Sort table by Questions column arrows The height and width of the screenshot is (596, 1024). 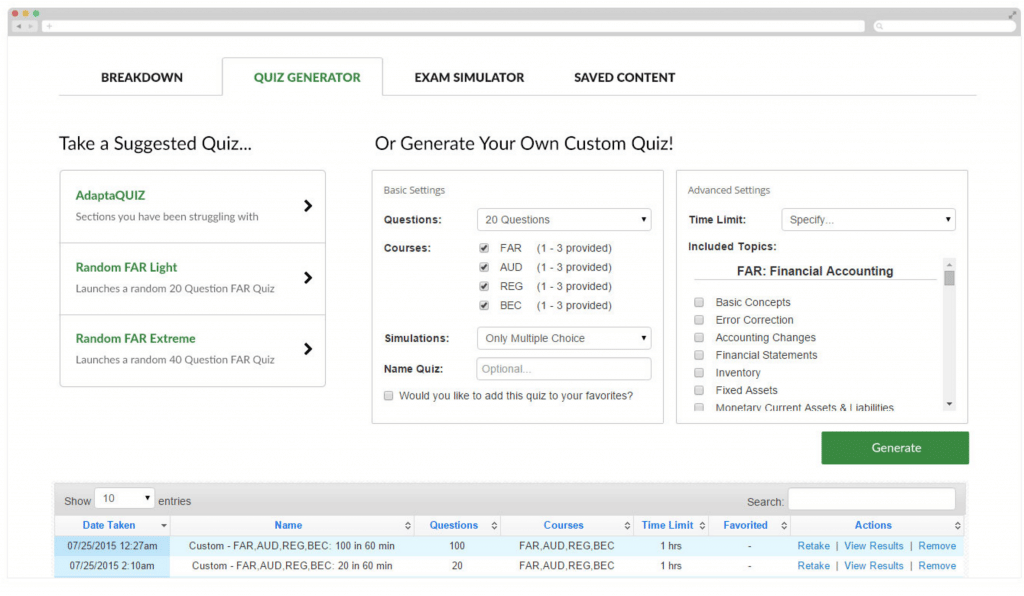pyautogui.click(x=494, y=525)
